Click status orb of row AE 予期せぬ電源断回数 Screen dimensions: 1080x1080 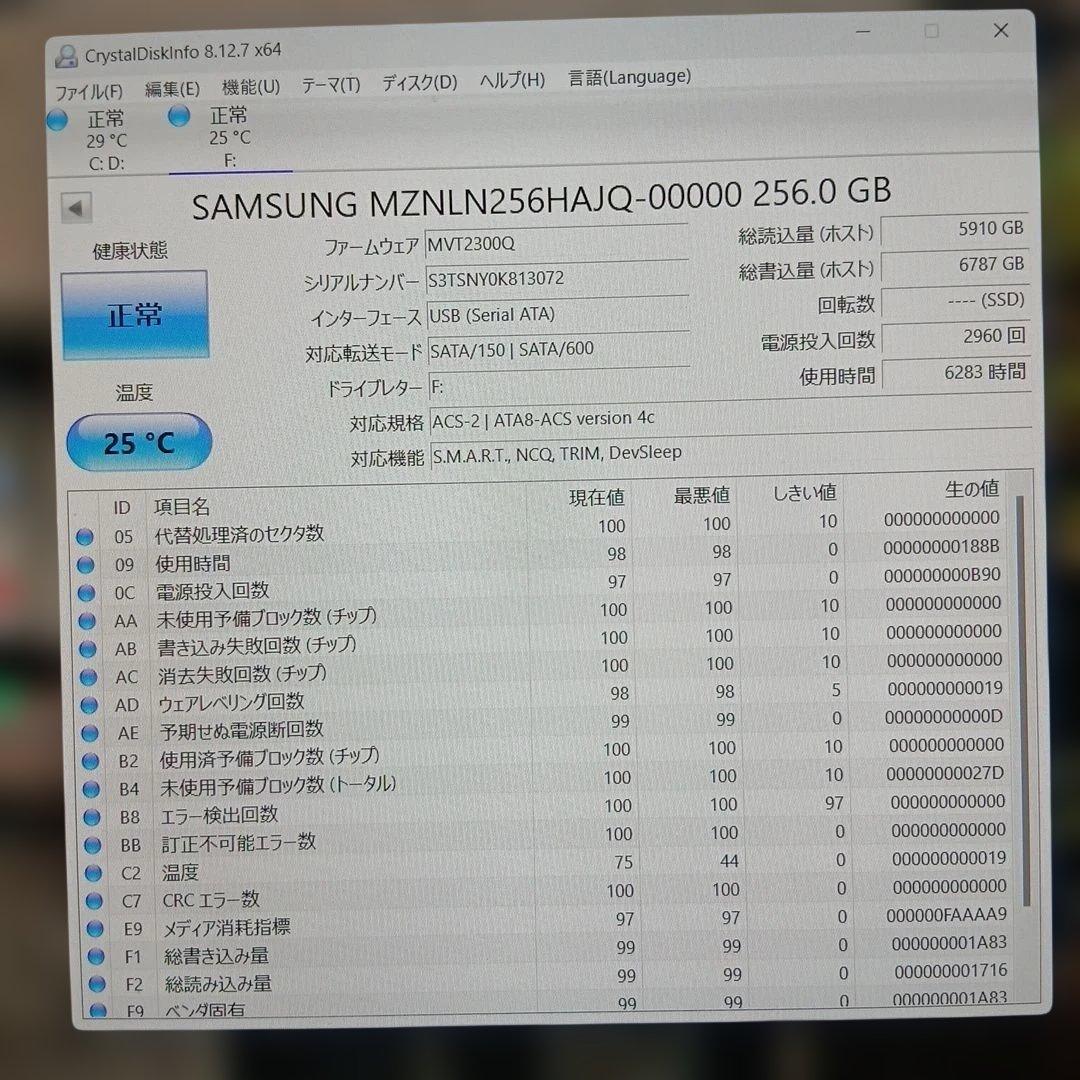coord(90,733)
